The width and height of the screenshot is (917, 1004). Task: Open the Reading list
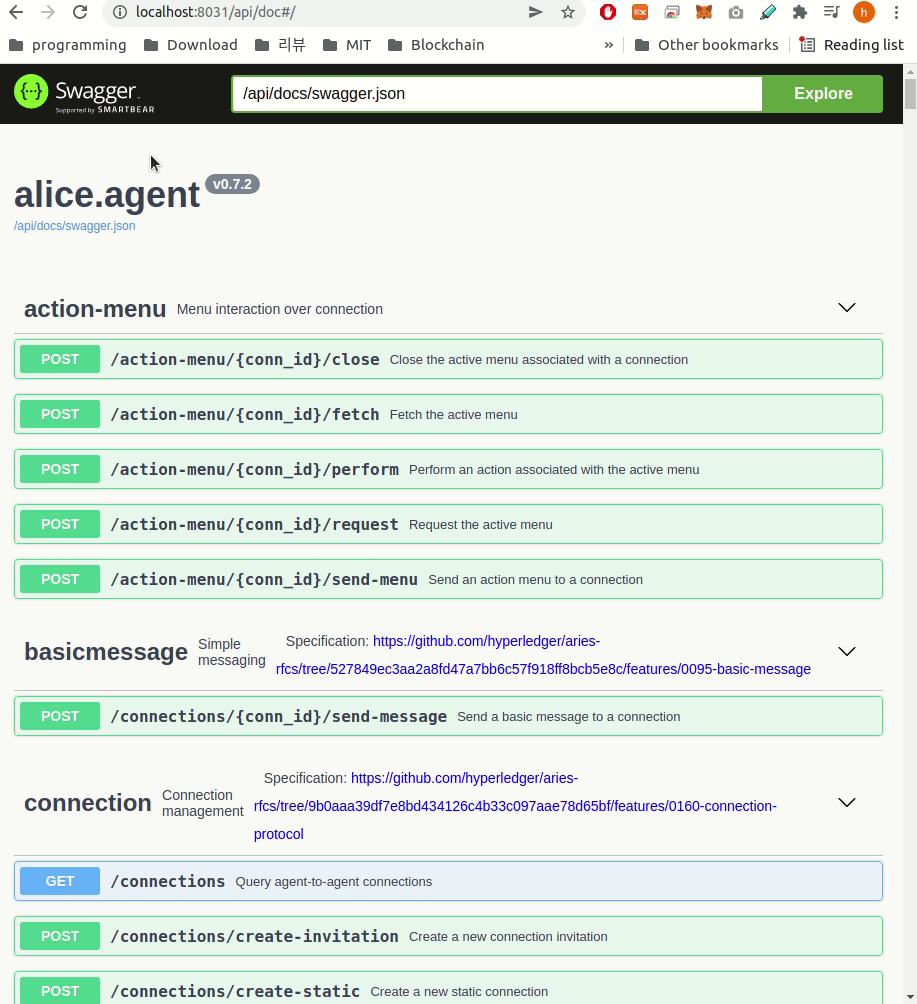point(852,45)
